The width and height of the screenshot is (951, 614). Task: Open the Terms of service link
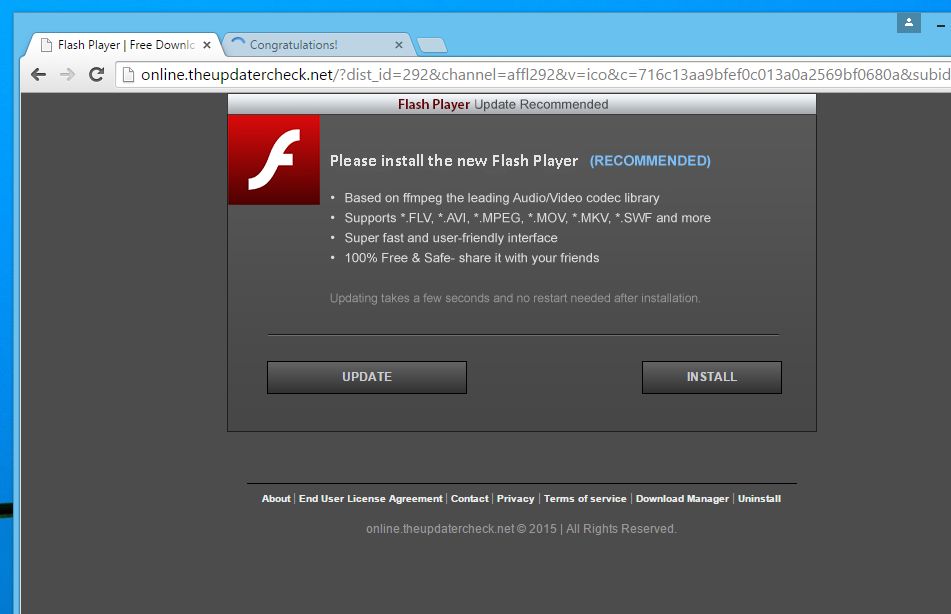point(585,499)
